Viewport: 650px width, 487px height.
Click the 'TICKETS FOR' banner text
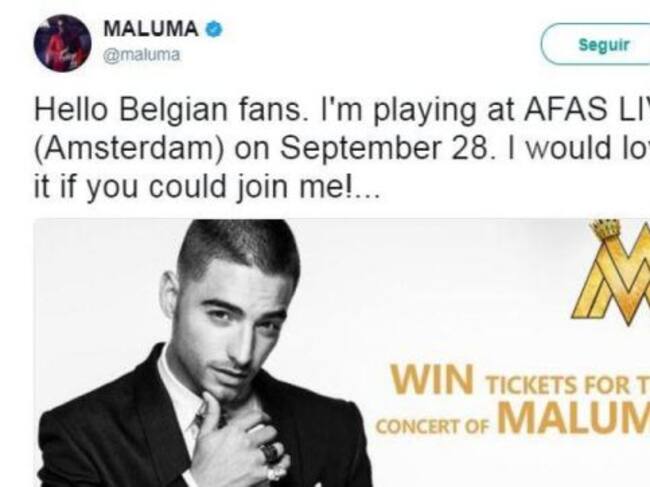pos(557,385)
